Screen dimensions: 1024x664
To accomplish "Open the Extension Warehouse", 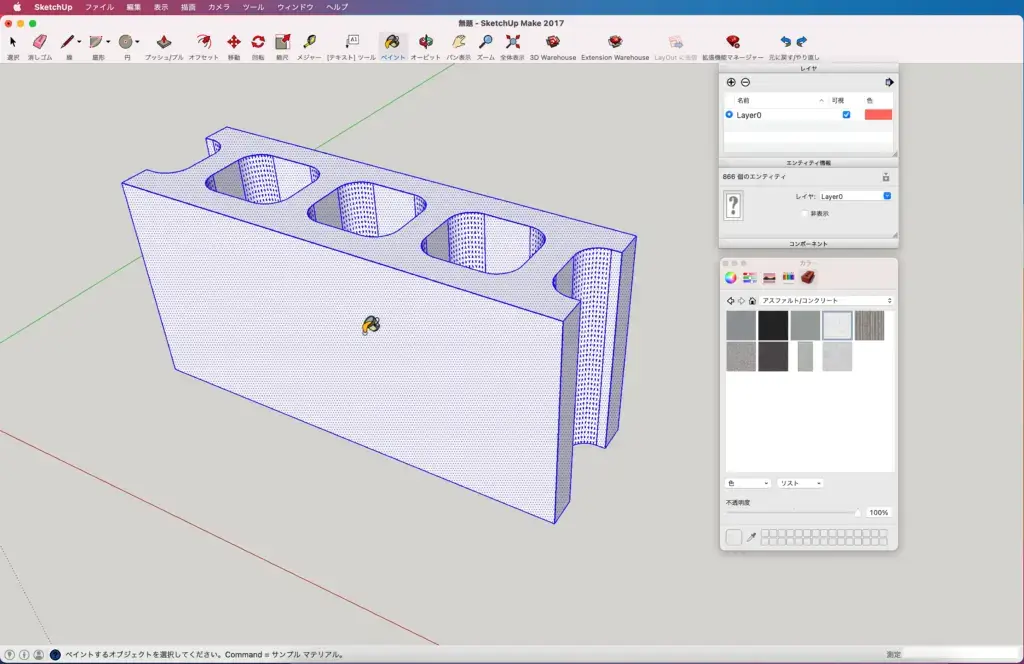I will pyautogui.click(x=615, y=42).
